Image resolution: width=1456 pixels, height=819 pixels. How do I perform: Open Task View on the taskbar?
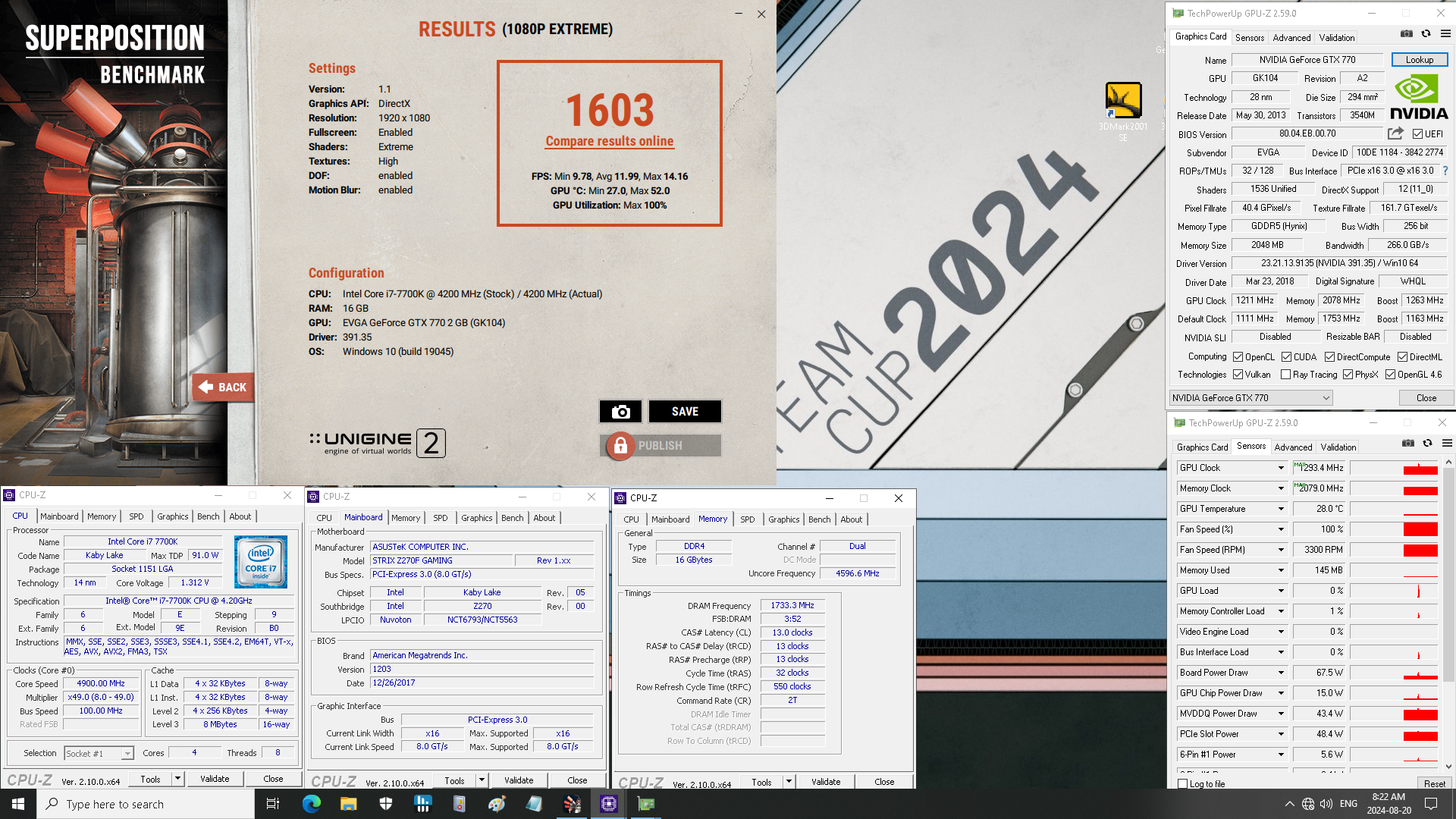(273, 804)
